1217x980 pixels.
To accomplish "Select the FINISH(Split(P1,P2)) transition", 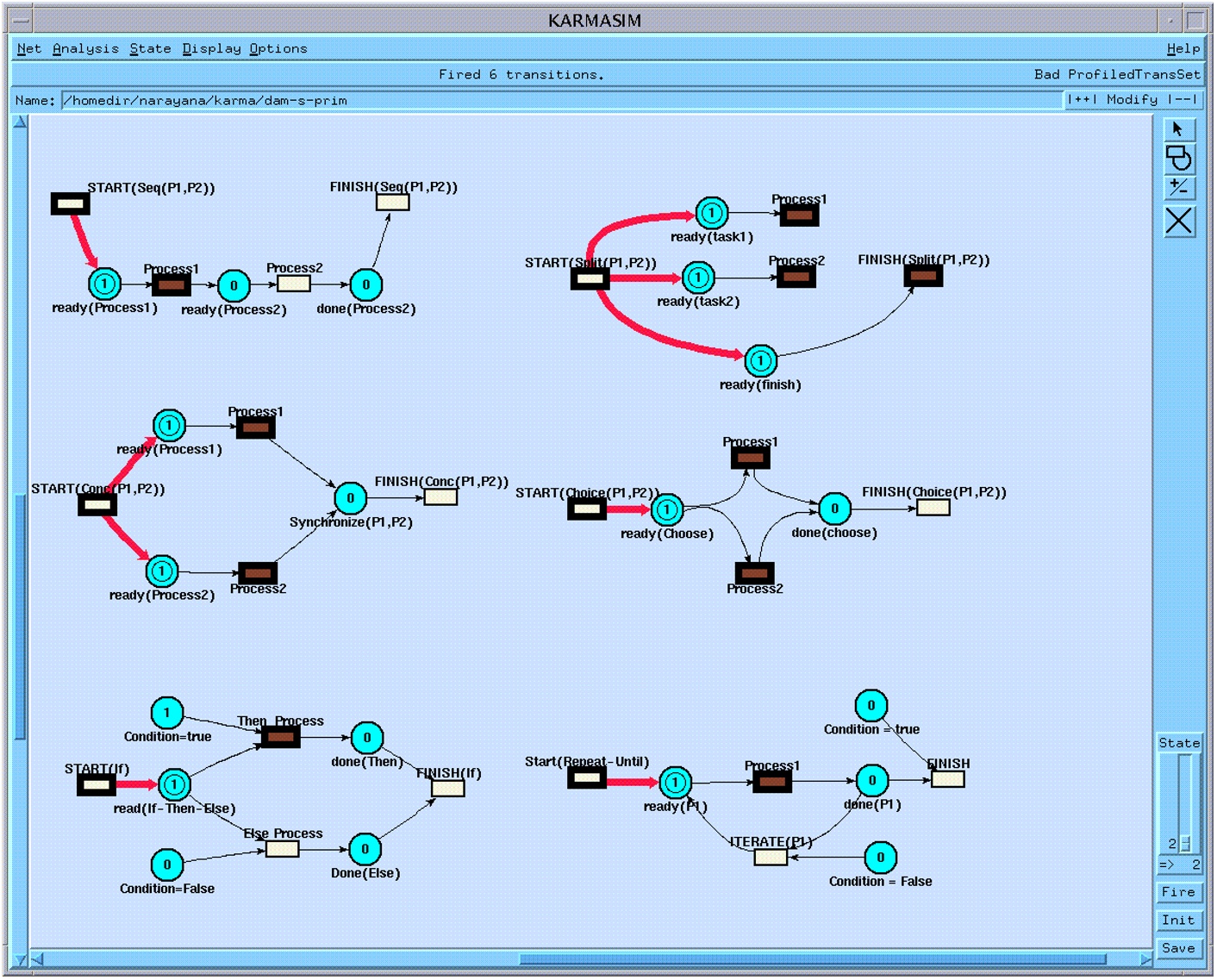I will 924,277.
